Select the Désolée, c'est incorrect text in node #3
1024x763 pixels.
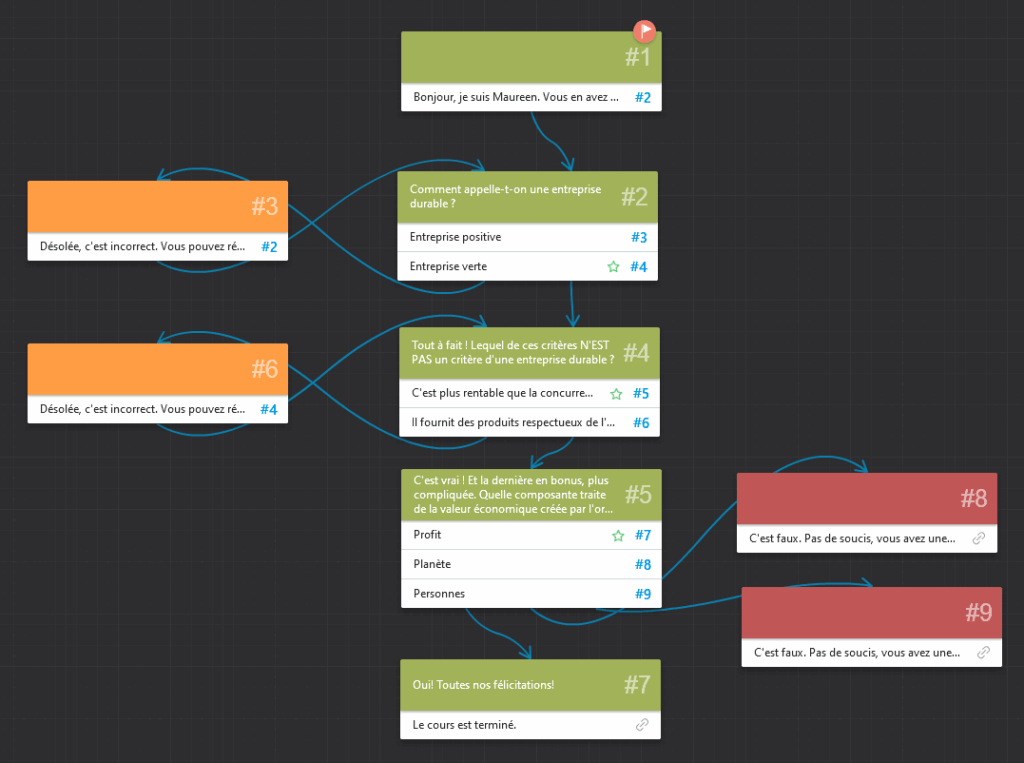coord(140,246)
